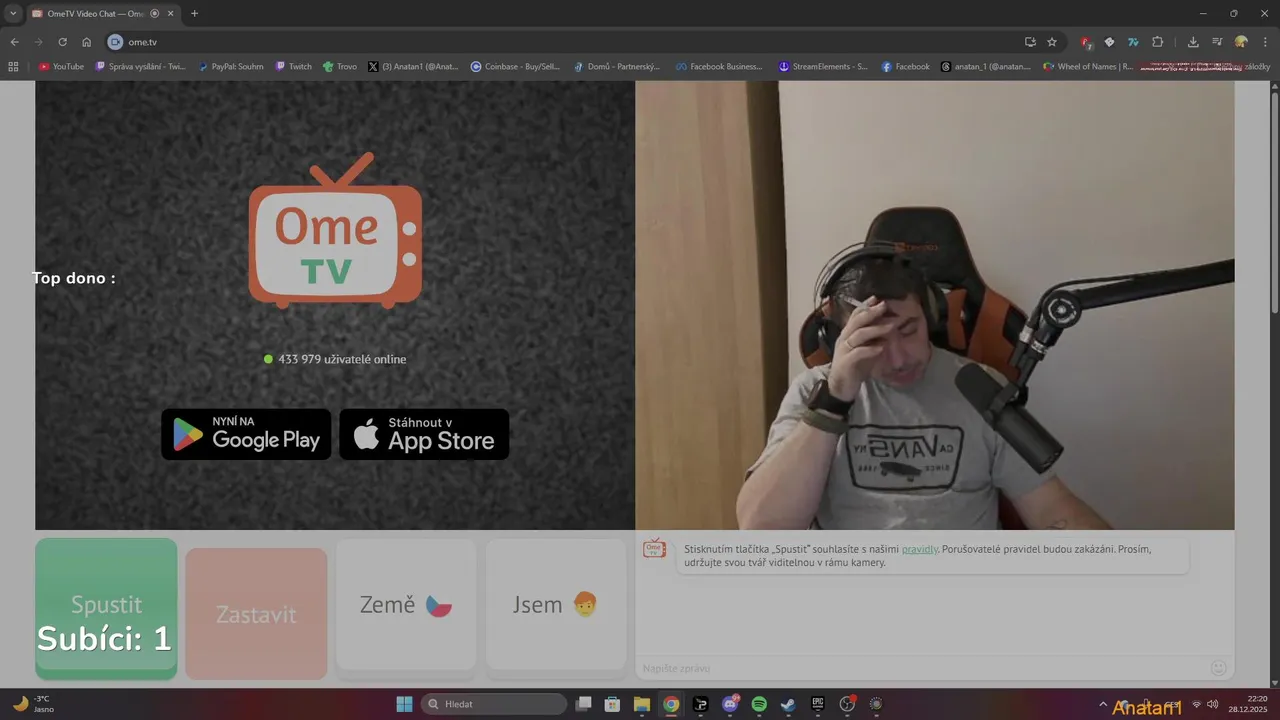
Task: Open the emoji picker smiley icon
Action: pyautogui.click(x=1218, y=667)
